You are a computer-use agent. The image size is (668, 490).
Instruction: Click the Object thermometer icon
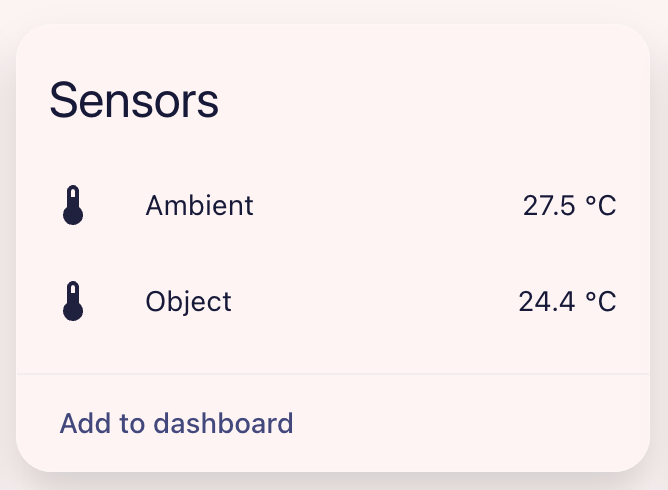(72, 300)
